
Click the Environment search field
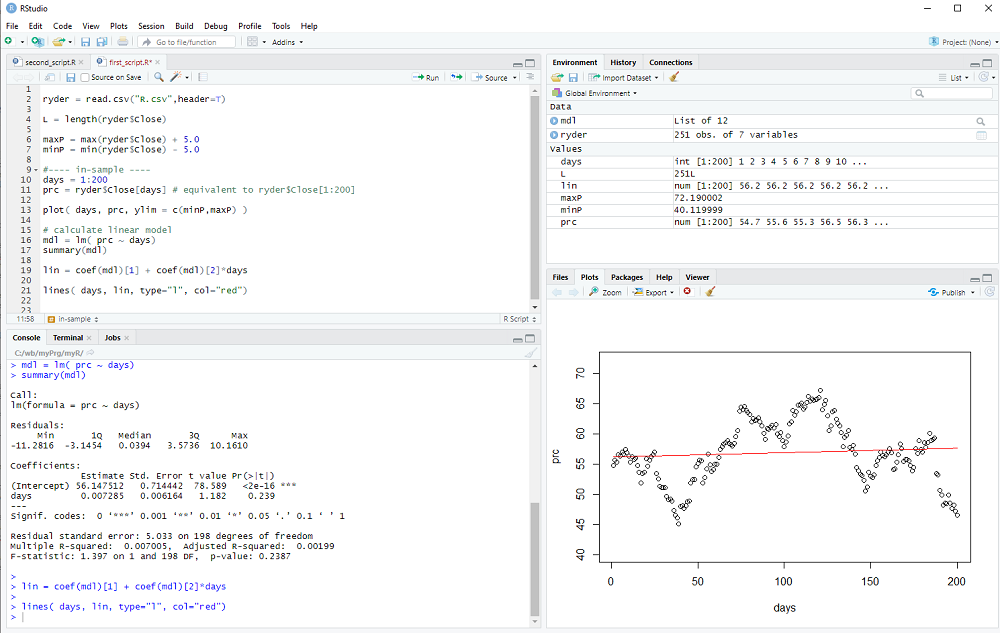[x=952, y=93]
